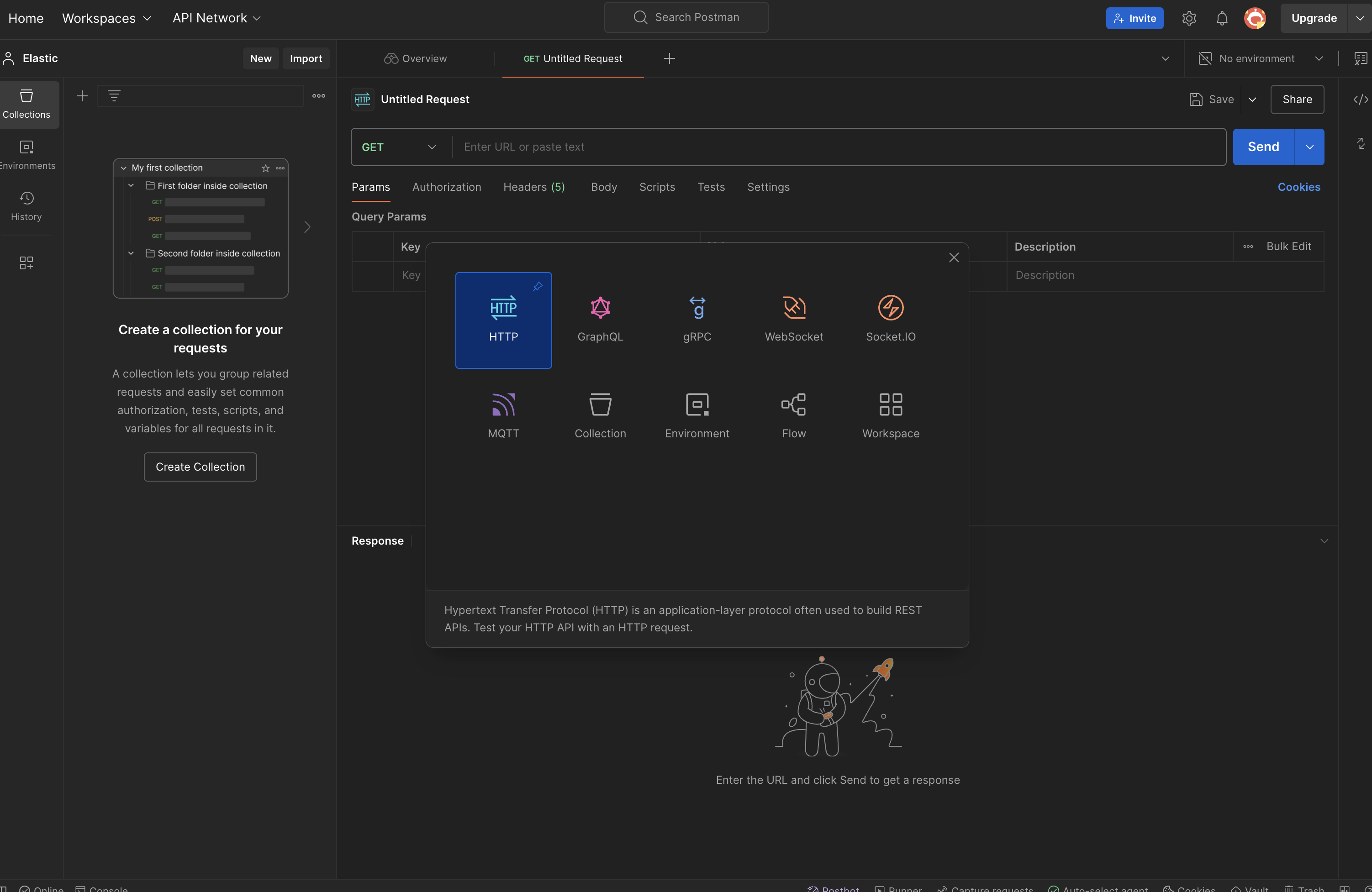Switch to the Authorization tab
Image resolution: width=1372 pixels, height=892 pixels.
[x=446, y=187]
